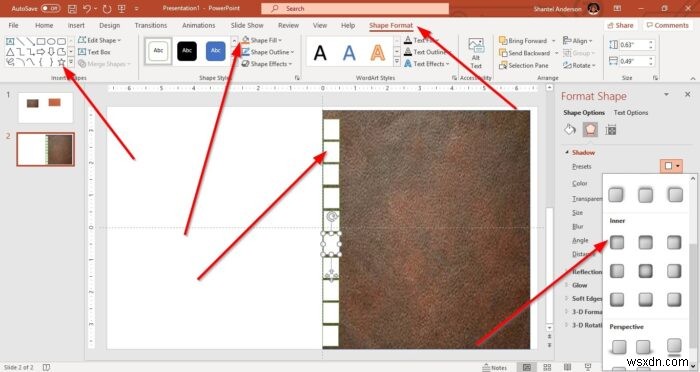
Task: Open Align dropdown
Action: pos(577,41)
